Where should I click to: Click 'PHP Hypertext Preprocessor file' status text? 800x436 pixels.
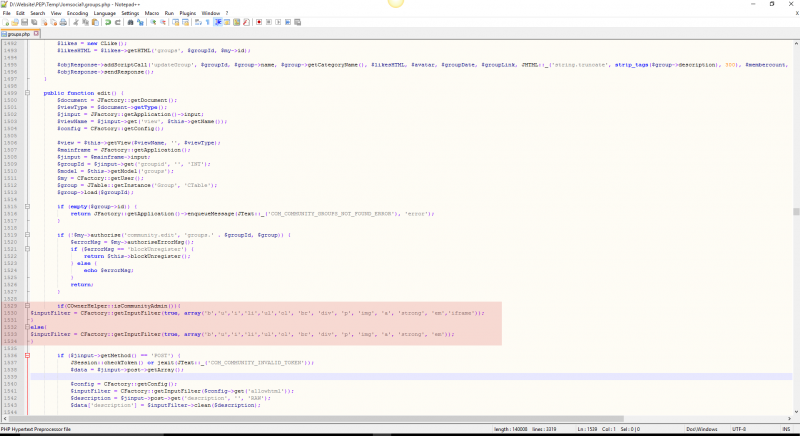click(x=36, y=429)
